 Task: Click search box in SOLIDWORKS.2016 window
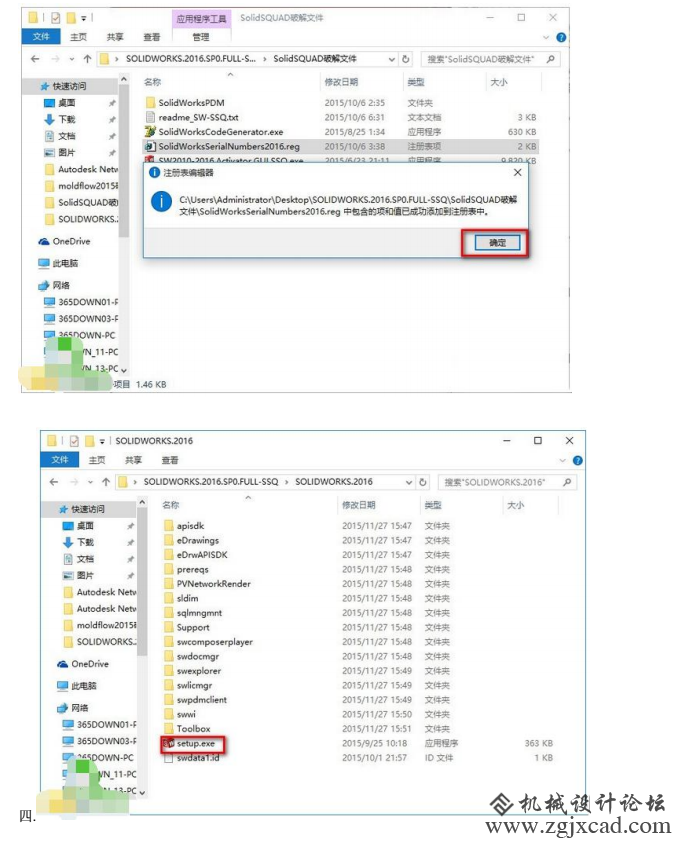pos(507,482)
